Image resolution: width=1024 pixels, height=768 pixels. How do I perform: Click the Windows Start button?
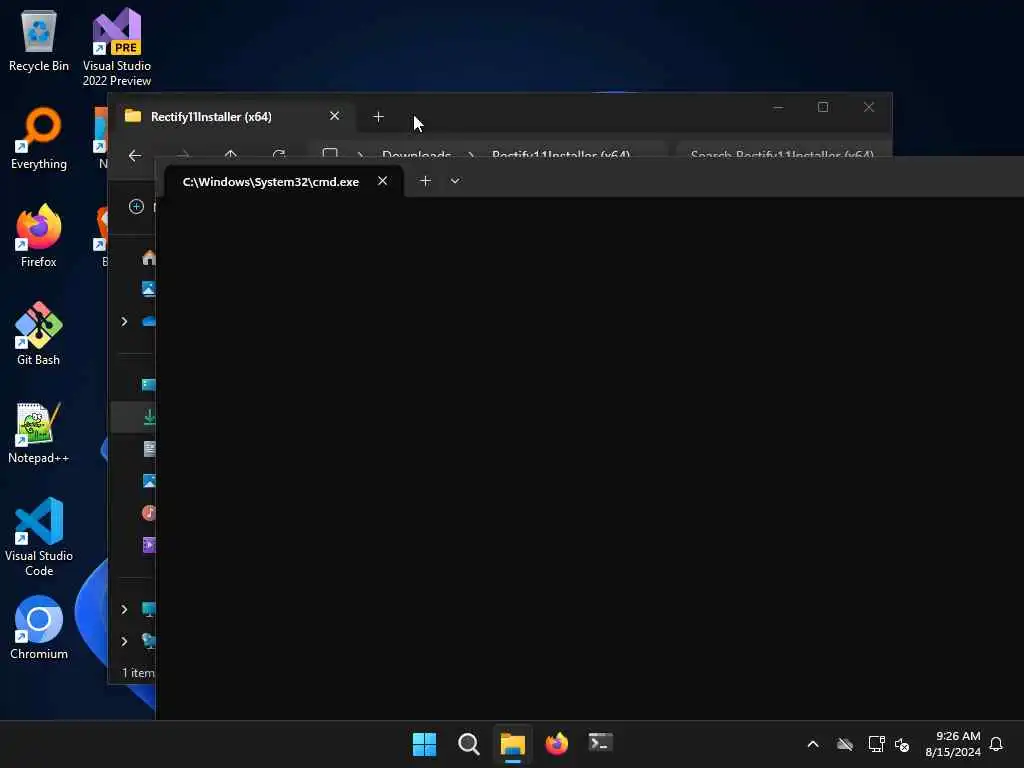424,744
